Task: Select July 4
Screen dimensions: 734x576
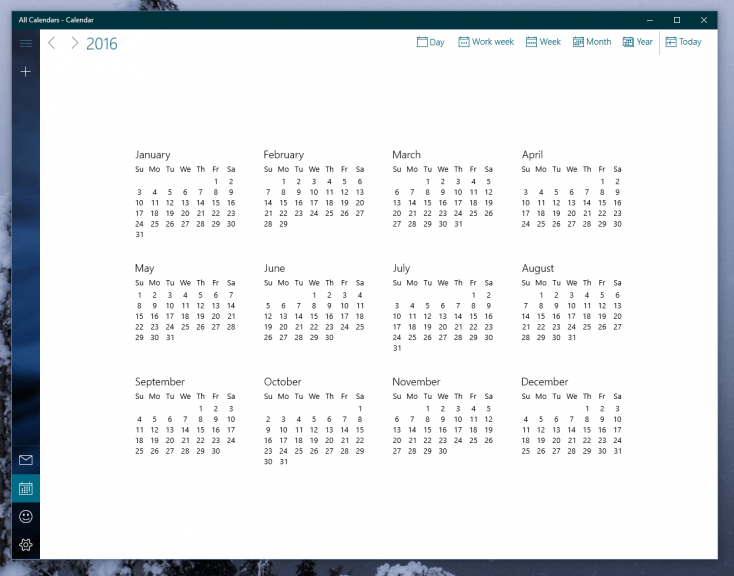Action: point(412,306)
